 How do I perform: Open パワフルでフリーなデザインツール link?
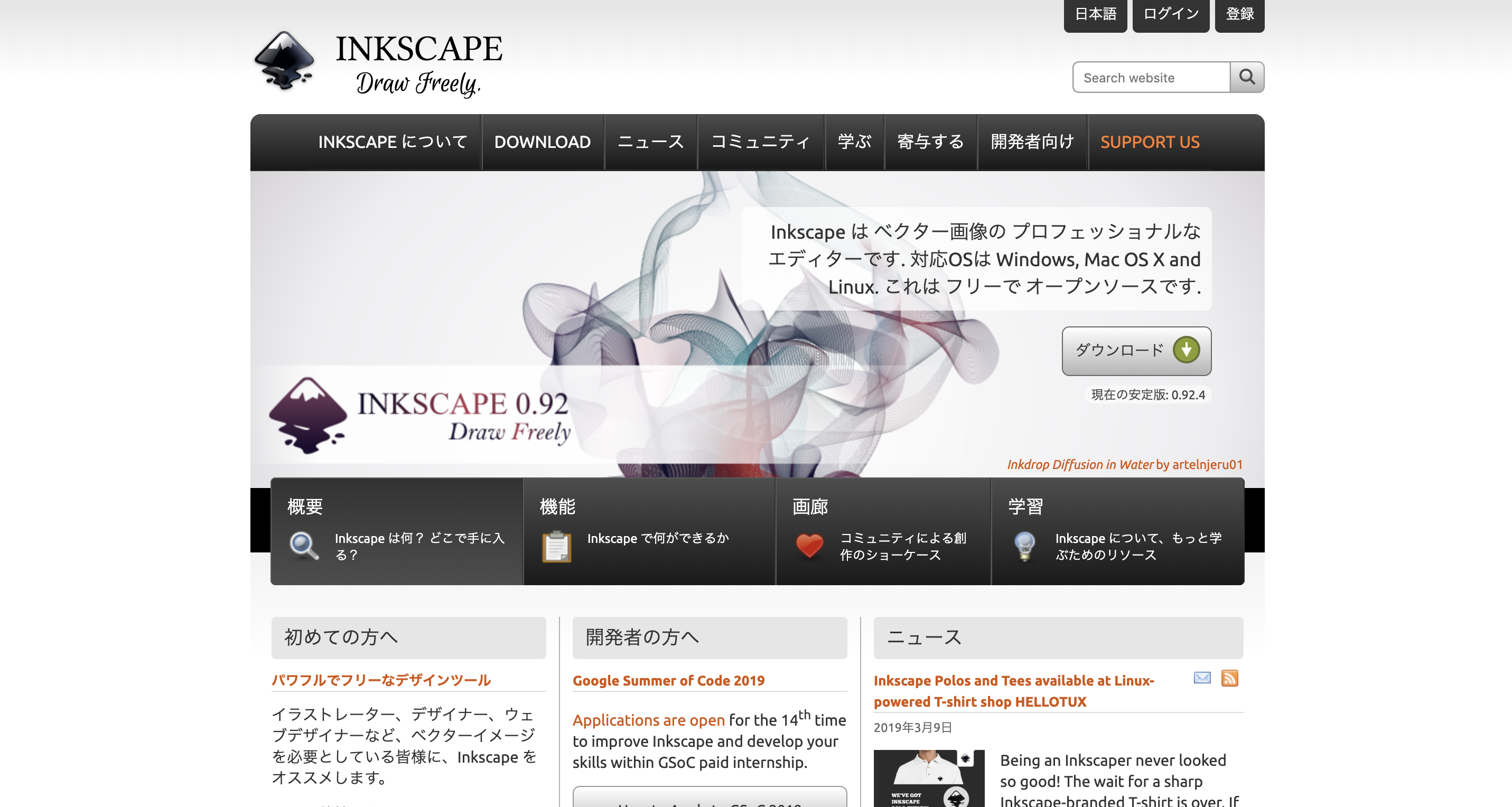[x=381, y=680]
